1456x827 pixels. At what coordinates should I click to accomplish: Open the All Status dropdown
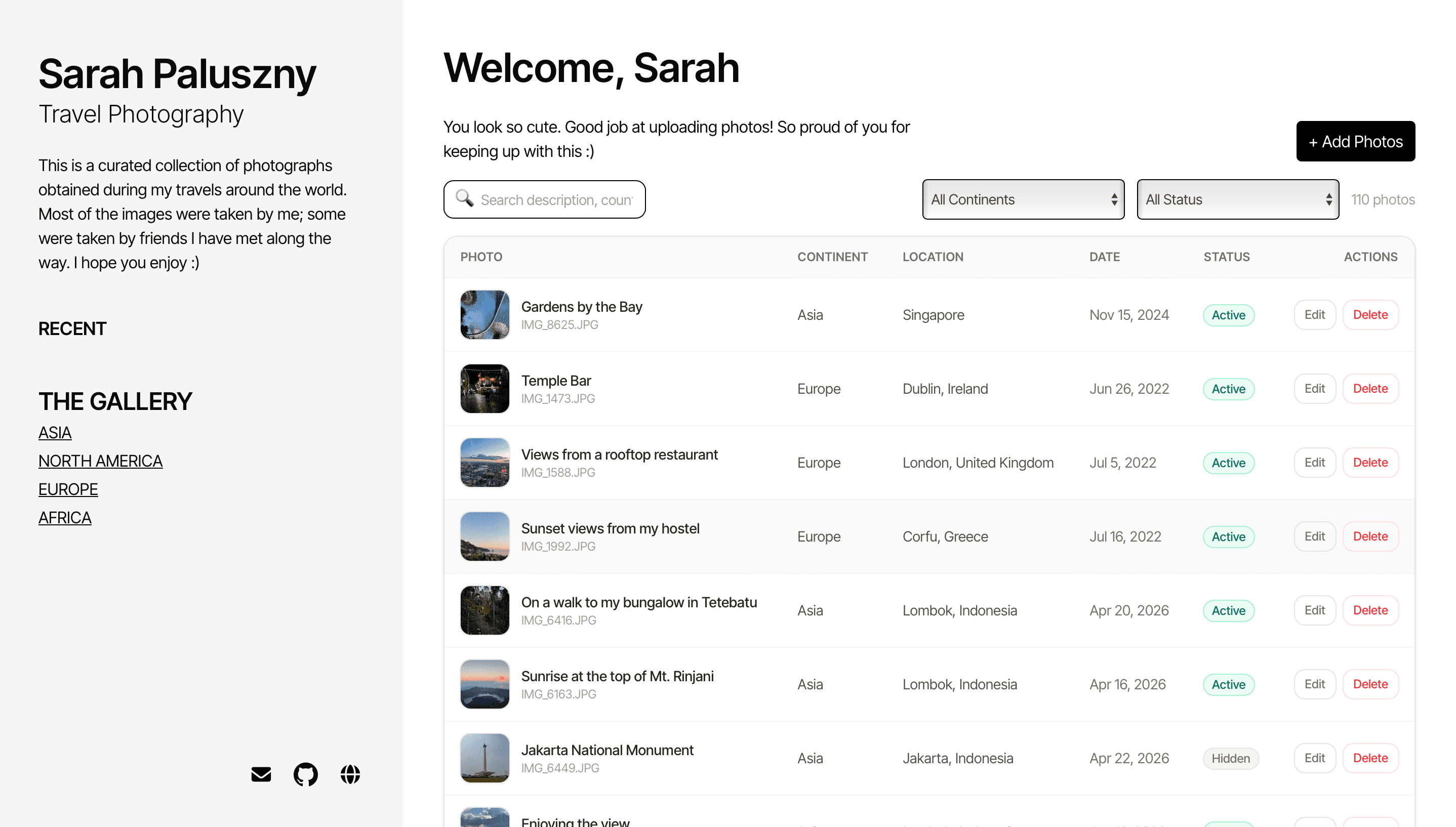pos(1238,199)
